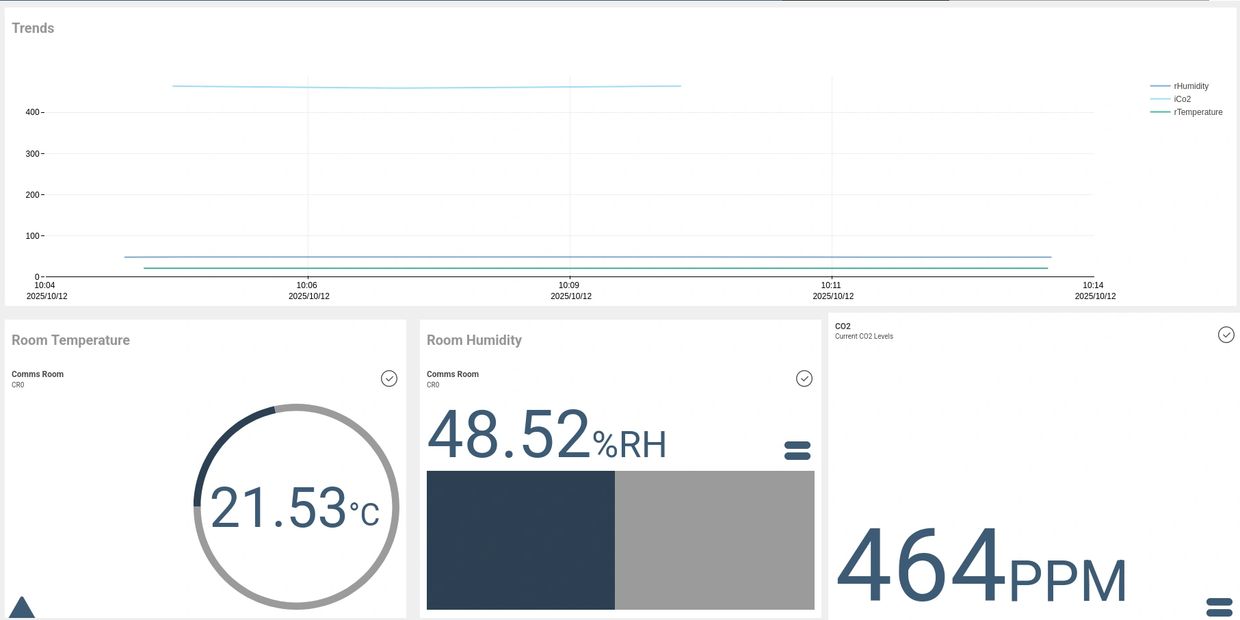Click the dark filled portion of humidity bar
This screenshot has width=1240, height=620.
520,540
